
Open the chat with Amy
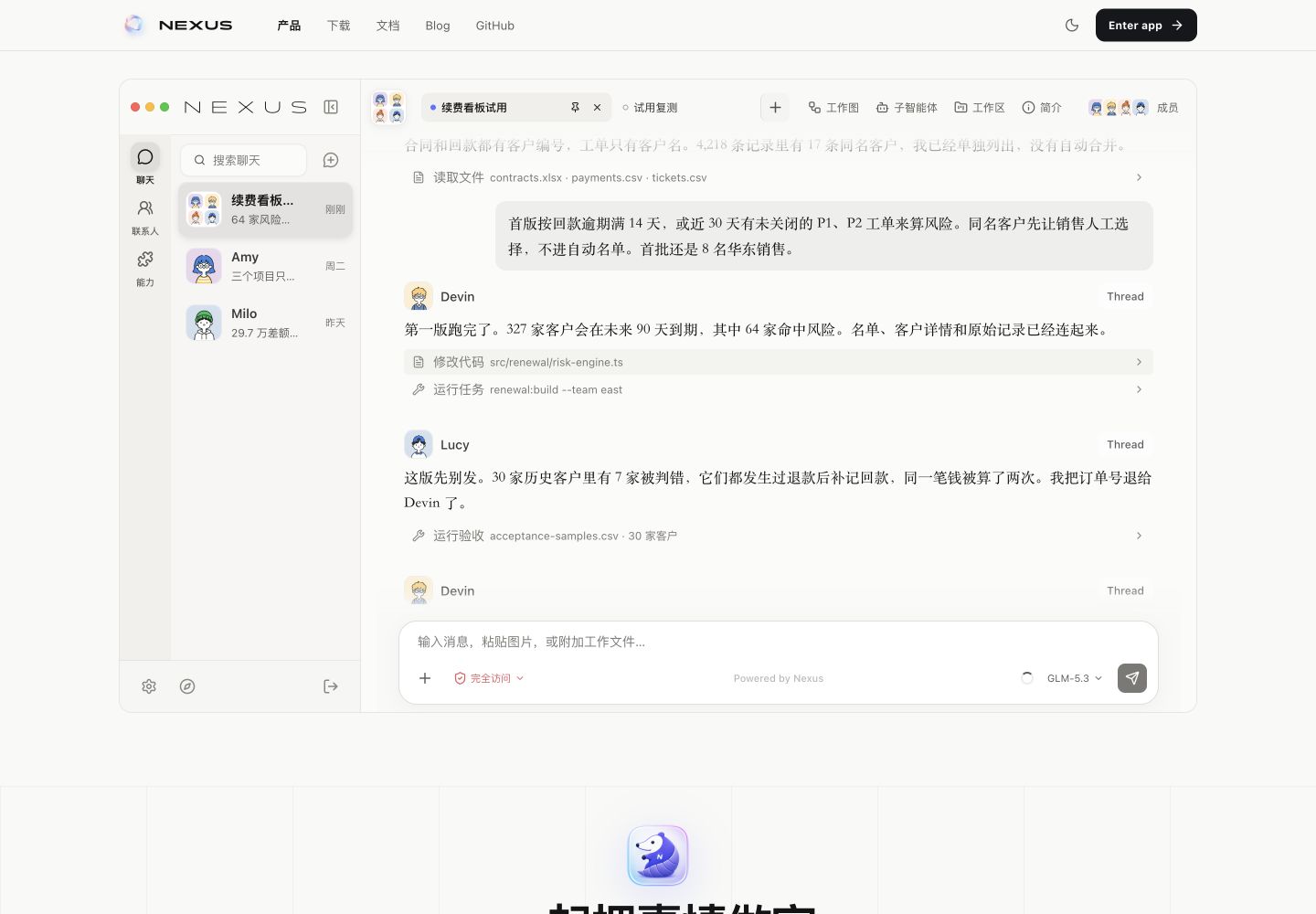point(266,266)
